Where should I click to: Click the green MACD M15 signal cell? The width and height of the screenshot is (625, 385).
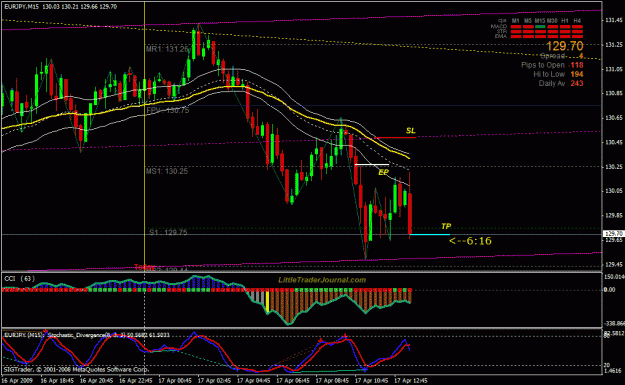(540, 27)
